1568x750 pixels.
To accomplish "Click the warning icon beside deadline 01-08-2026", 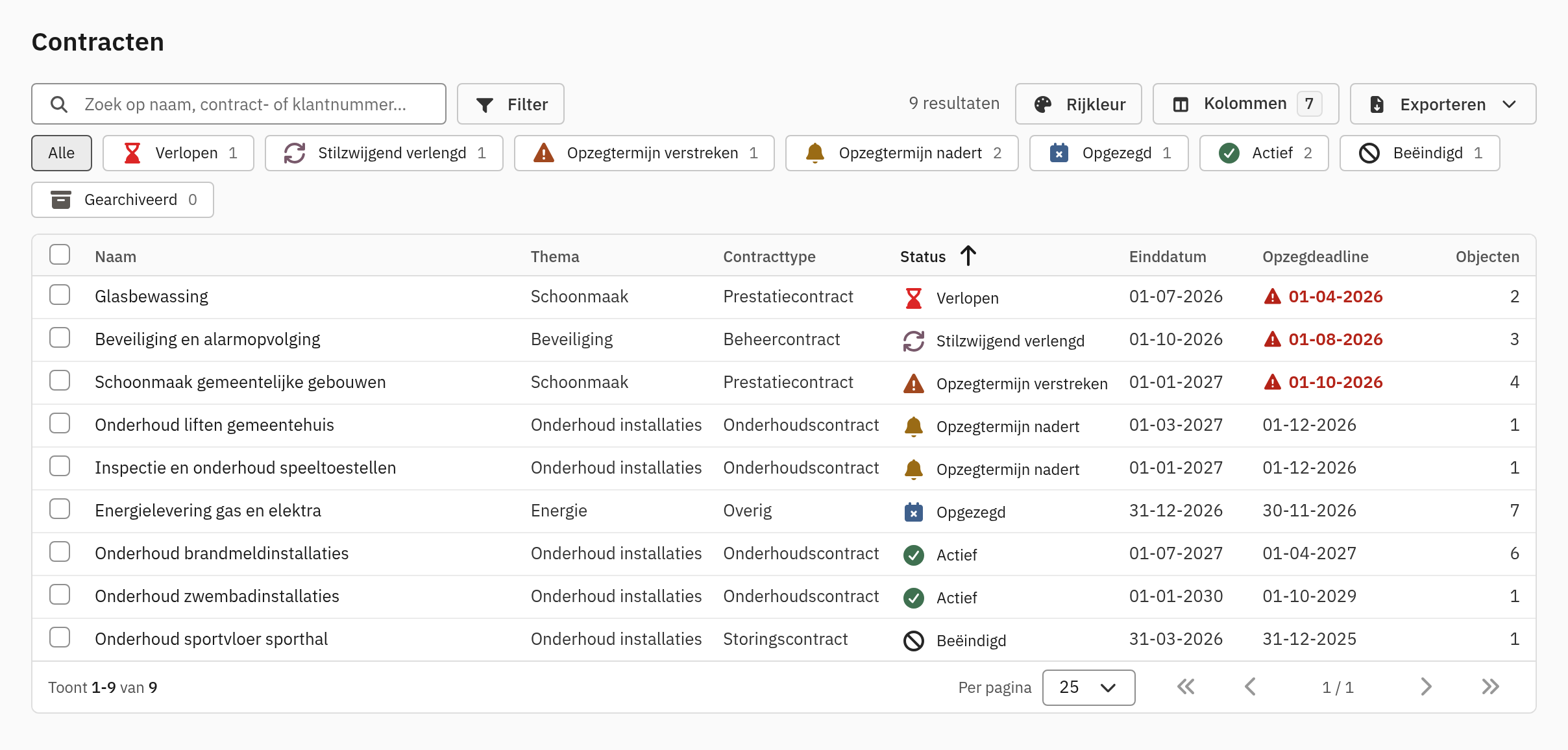I will (1272, 339).
